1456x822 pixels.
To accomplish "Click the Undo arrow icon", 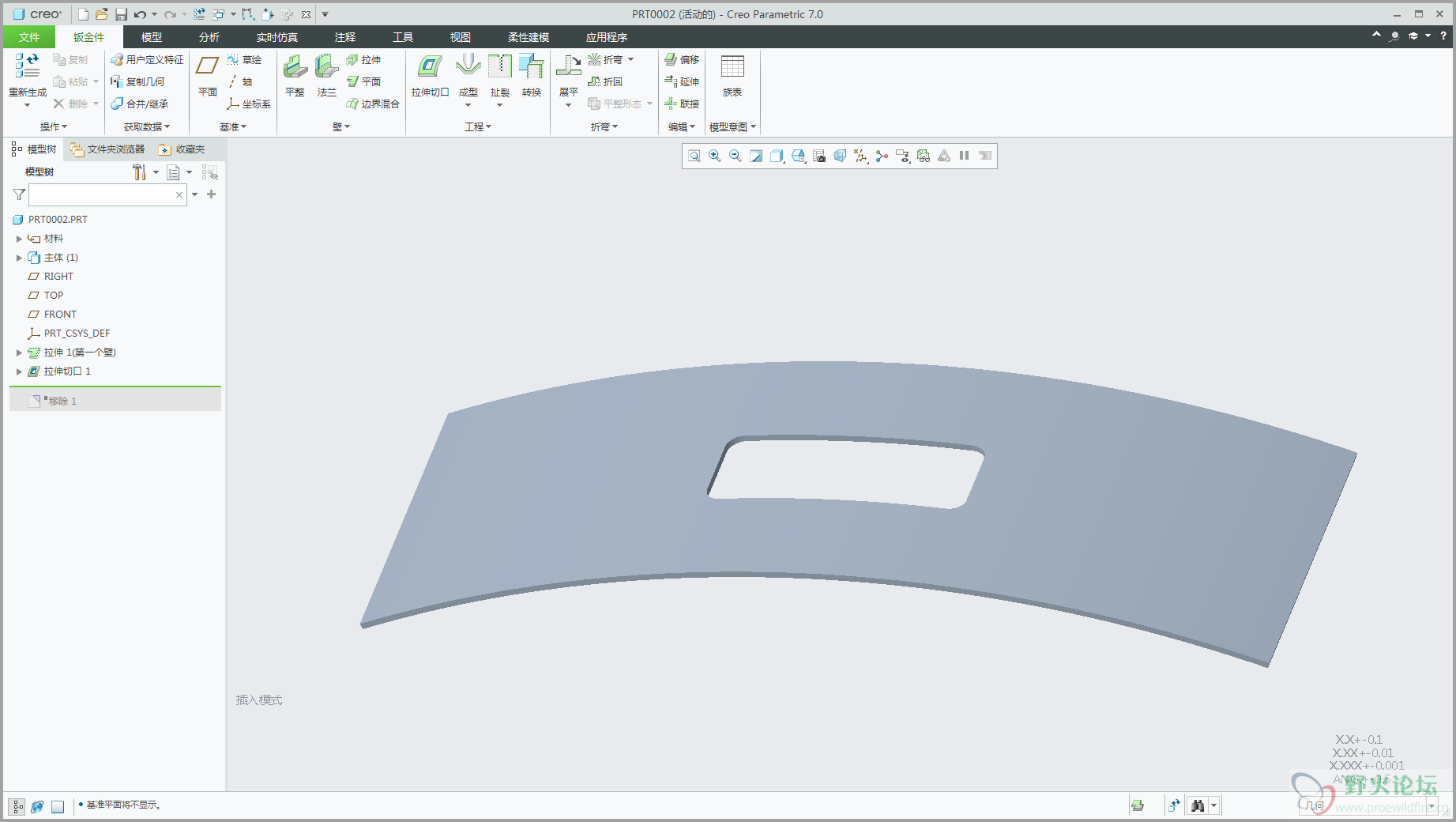I will (x=140, y=14).
